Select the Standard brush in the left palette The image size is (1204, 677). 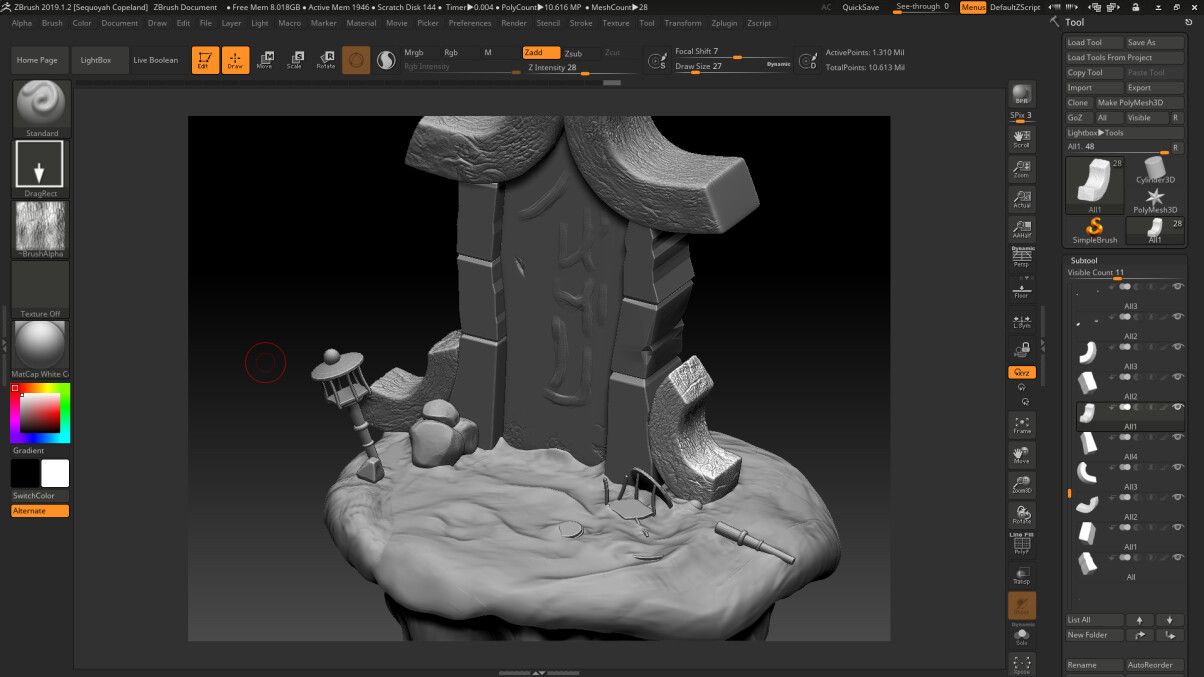[40, 105]
